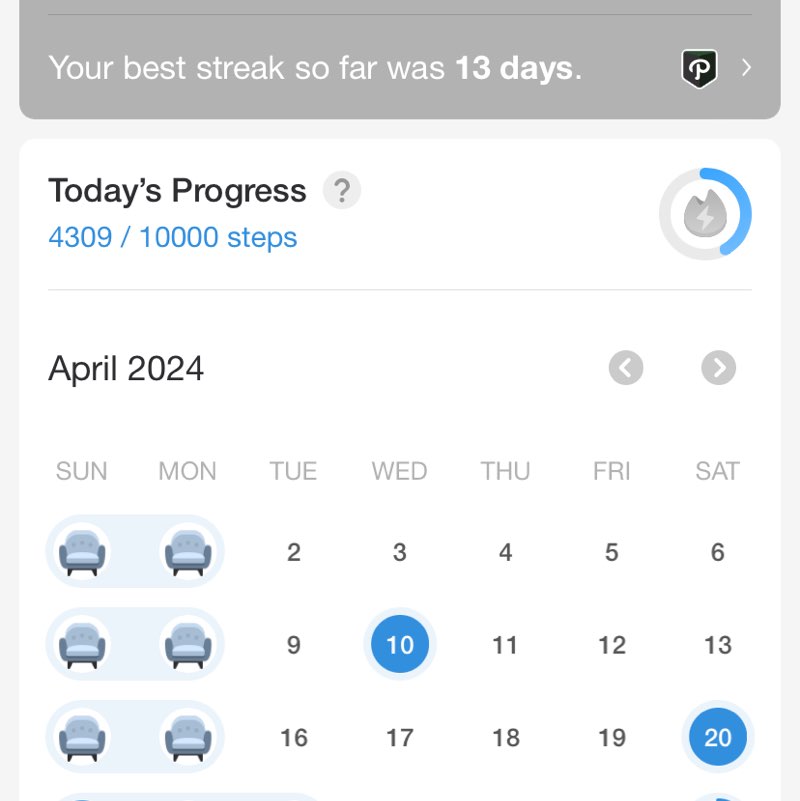This screenshot has width=800, height=801.
Task: Pick April 12 on the calendar
Action: (612, 645)
